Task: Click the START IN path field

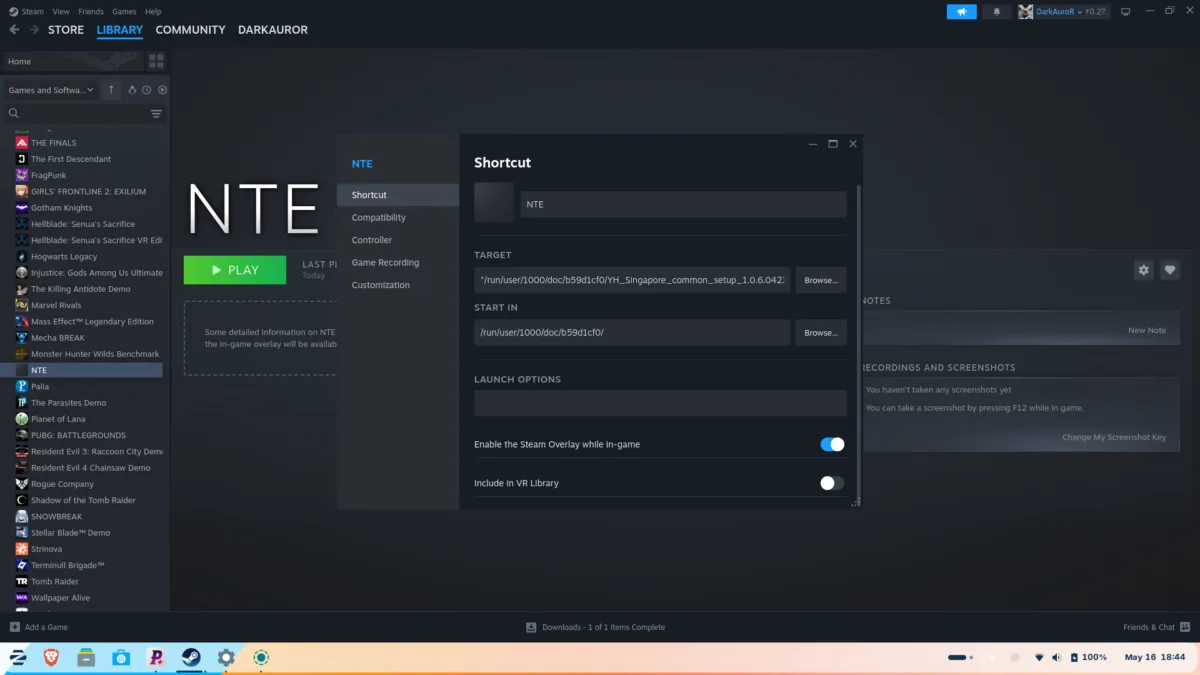Action: [632, 332]
